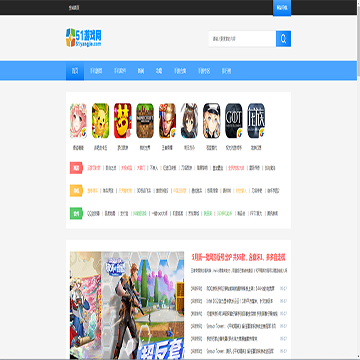Viewport: 360px width, 360px height.
Task: Open the brown-haired rabbit-ear girl icon
Action: pos(189,121)
